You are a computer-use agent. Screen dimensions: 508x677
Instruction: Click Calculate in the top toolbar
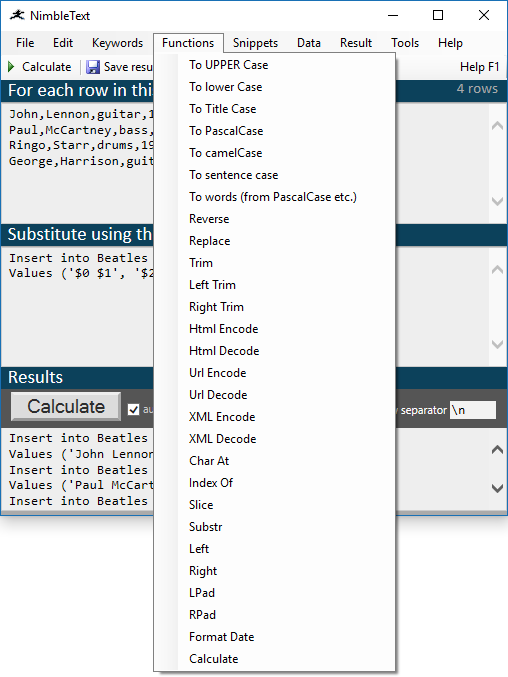pos(40,67)
